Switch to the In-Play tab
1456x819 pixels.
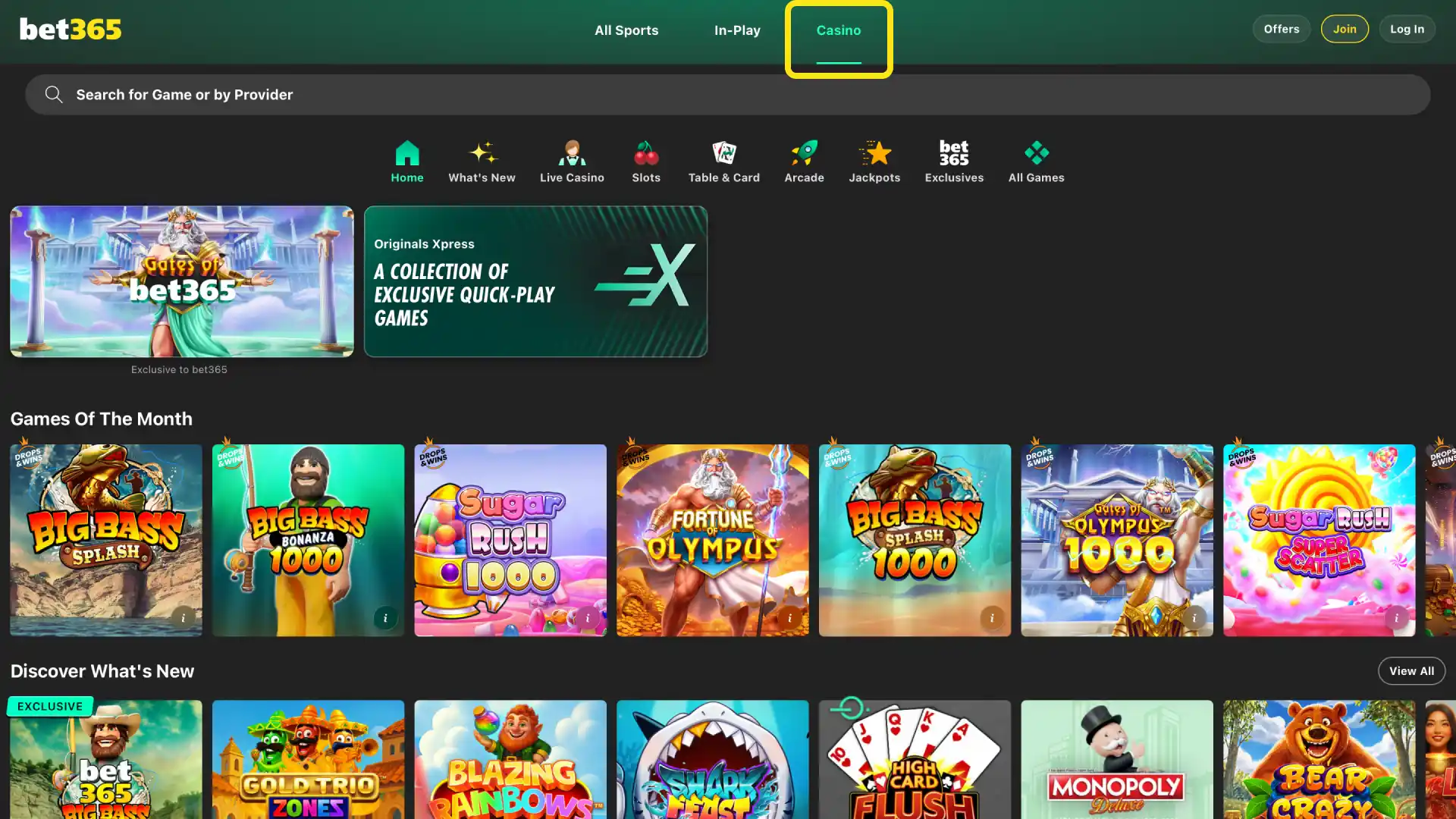point(737,30)
